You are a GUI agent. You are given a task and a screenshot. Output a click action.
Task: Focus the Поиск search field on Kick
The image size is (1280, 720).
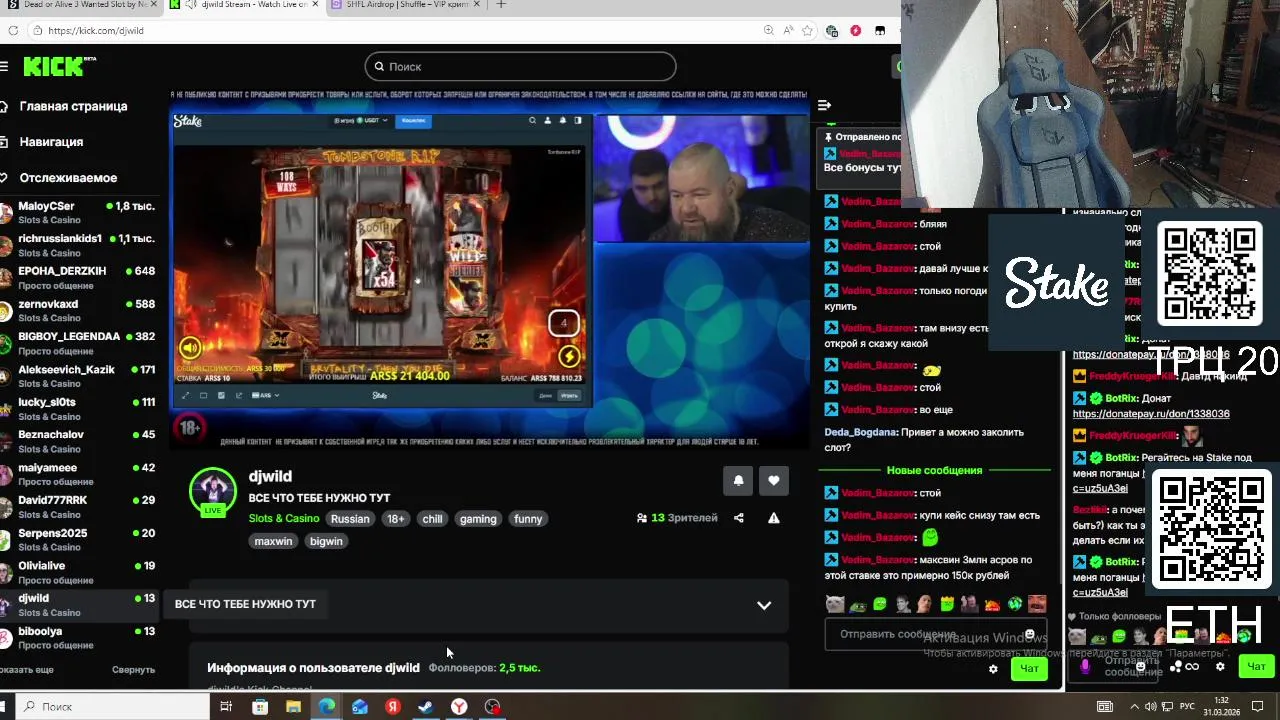pyautogui.click(x=520, y=66)
